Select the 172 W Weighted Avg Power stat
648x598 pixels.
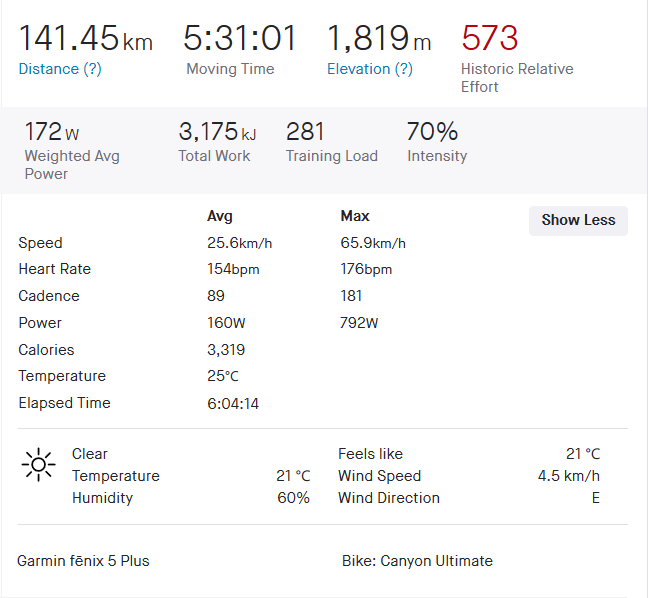click(x=52, y=131)
